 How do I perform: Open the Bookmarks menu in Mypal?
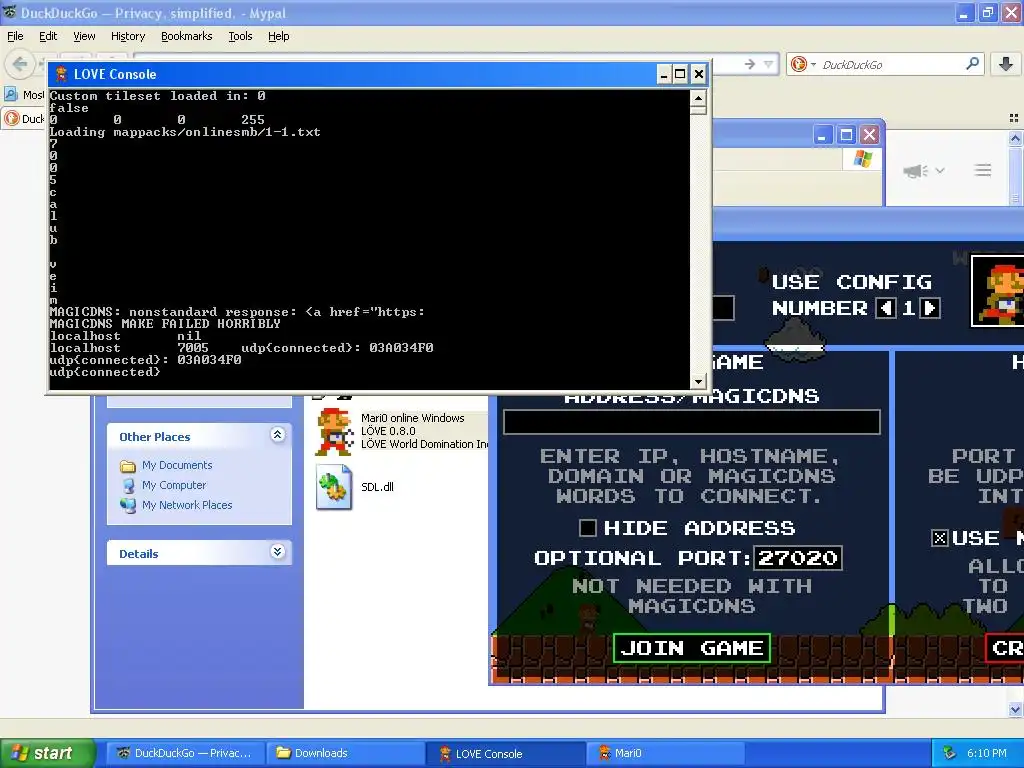point(186,36)
